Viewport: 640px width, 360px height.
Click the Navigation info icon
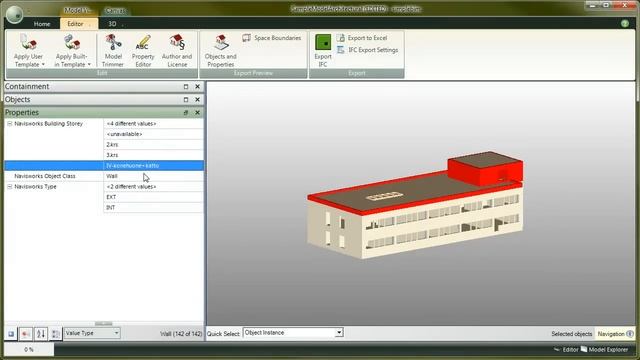click(x=630, y=334)
